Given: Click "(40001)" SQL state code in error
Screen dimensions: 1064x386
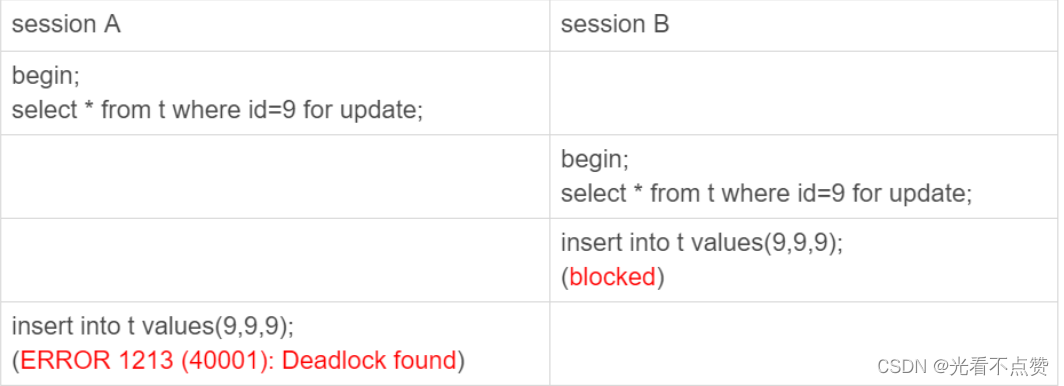Looking at the screenshot, I should (223, 360).
